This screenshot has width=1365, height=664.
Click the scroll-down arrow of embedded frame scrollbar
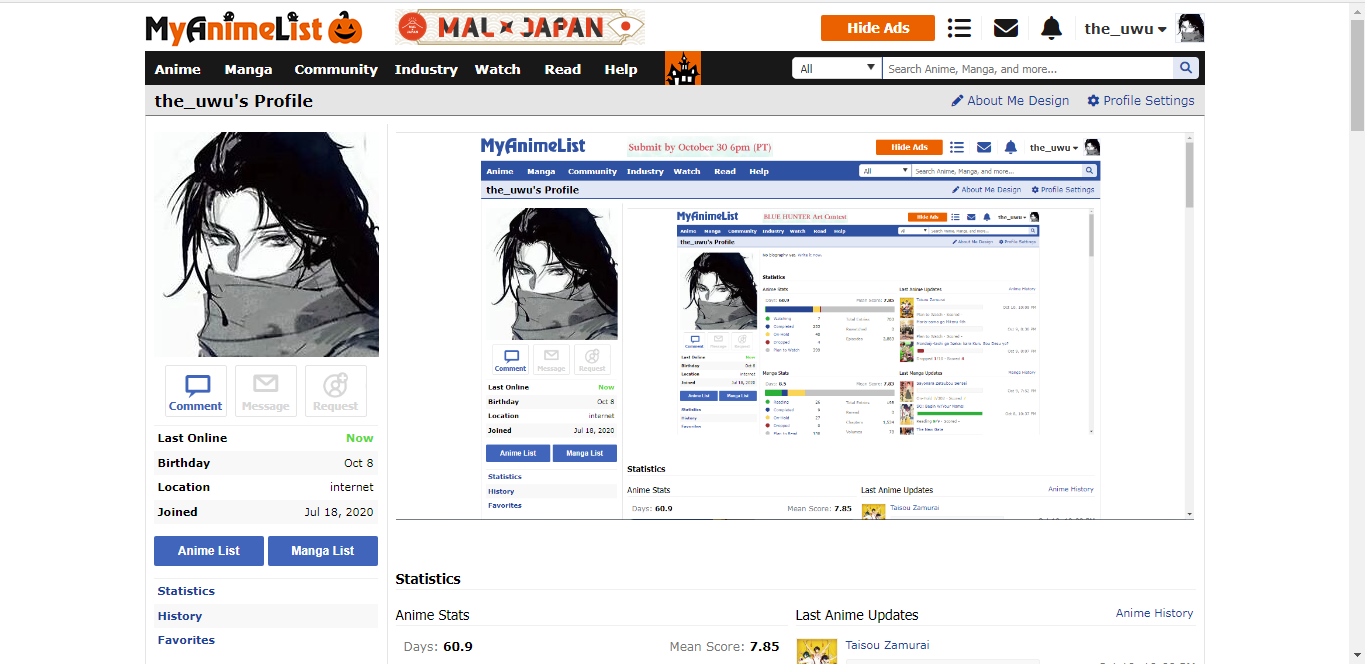click(1189, 514)
